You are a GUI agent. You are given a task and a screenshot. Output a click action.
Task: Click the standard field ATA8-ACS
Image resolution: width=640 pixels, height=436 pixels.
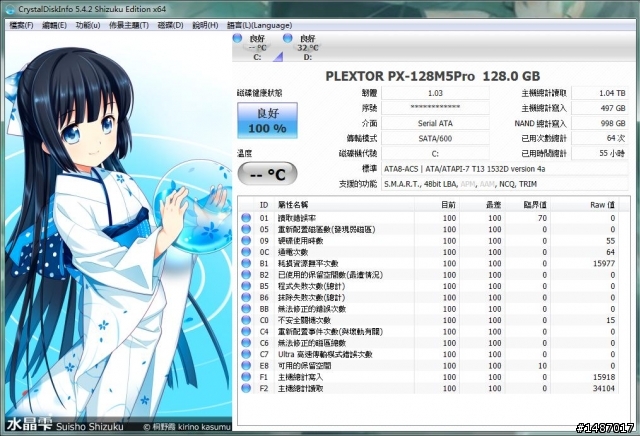(x=504, y=169)
